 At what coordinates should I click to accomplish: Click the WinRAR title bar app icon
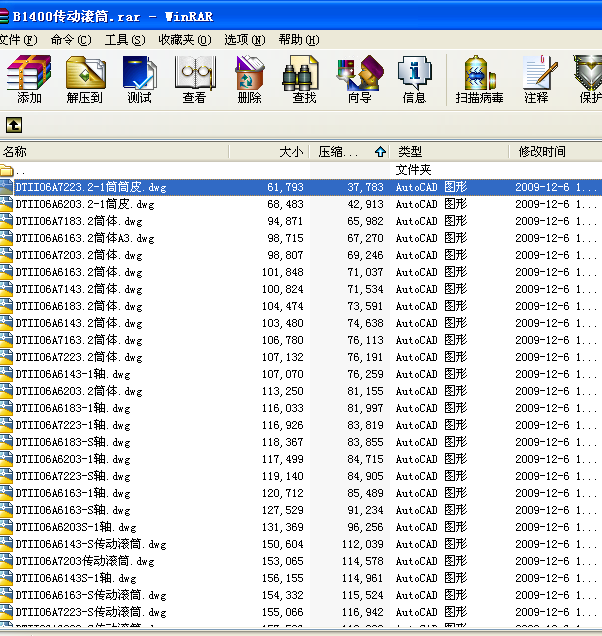click(4, 16)
